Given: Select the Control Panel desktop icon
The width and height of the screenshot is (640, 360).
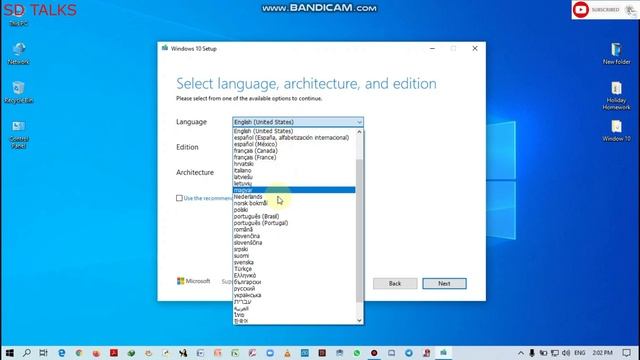Looking at the screenshot, I should point(19,134).
